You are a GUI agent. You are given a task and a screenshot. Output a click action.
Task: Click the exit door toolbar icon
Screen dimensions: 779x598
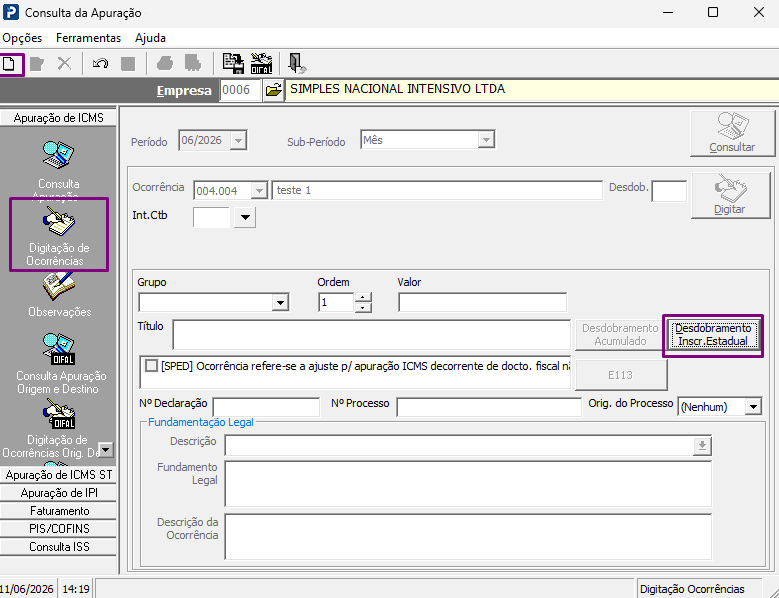(x=297, y=64)
